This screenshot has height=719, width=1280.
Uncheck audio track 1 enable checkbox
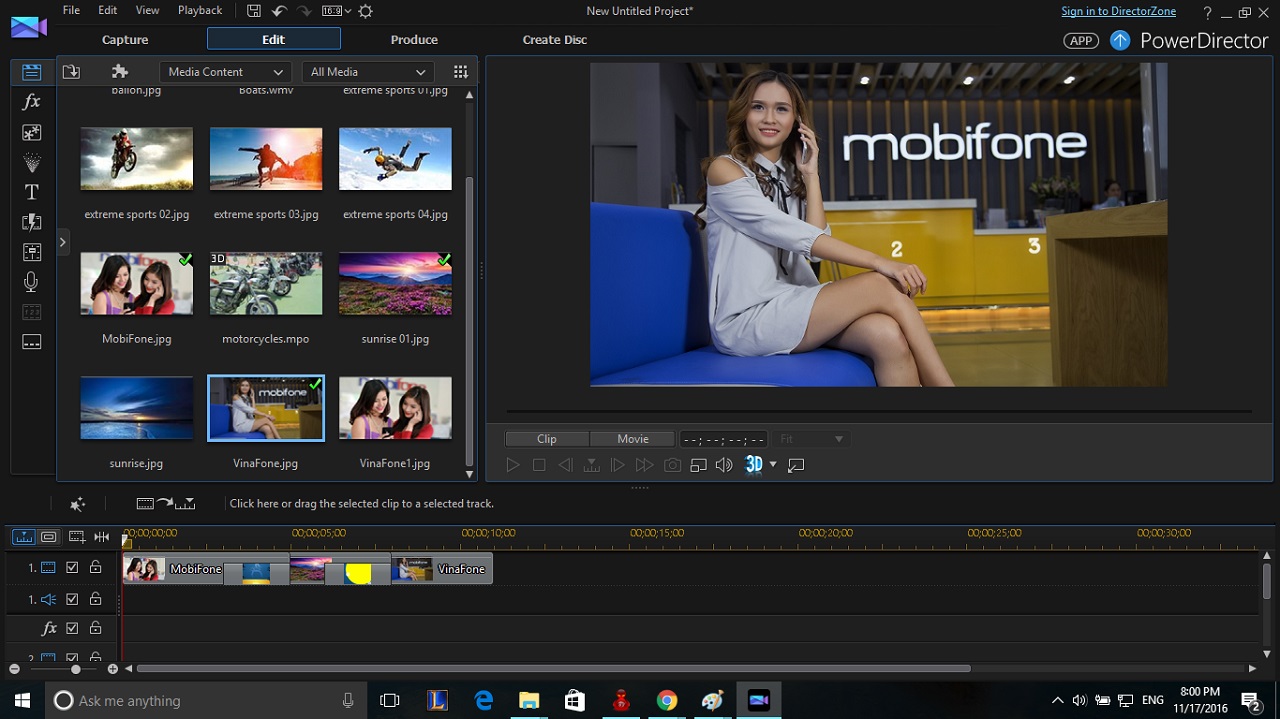click(x=72, y=599)
